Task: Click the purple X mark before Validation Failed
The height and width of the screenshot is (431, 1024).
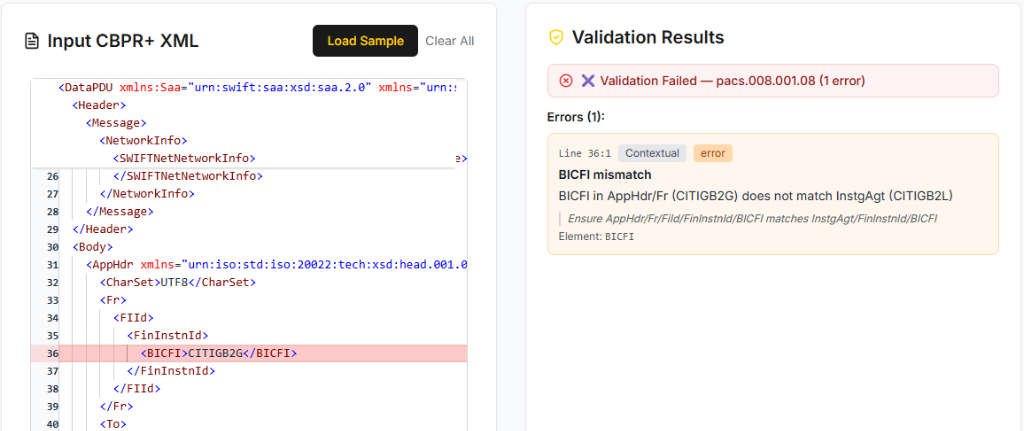Action: 588,80
